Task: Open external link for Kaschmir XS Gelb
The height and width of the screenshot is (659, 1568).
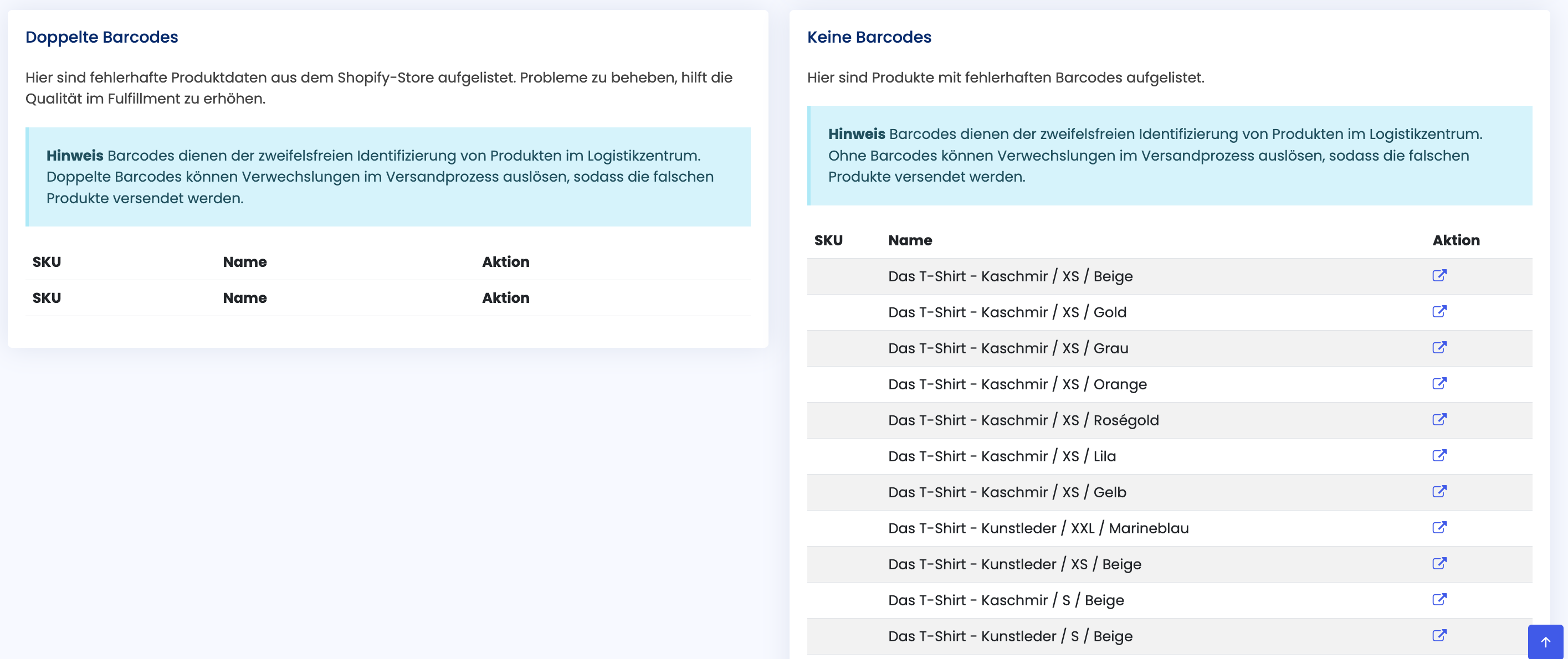Action: [1439, 491]
